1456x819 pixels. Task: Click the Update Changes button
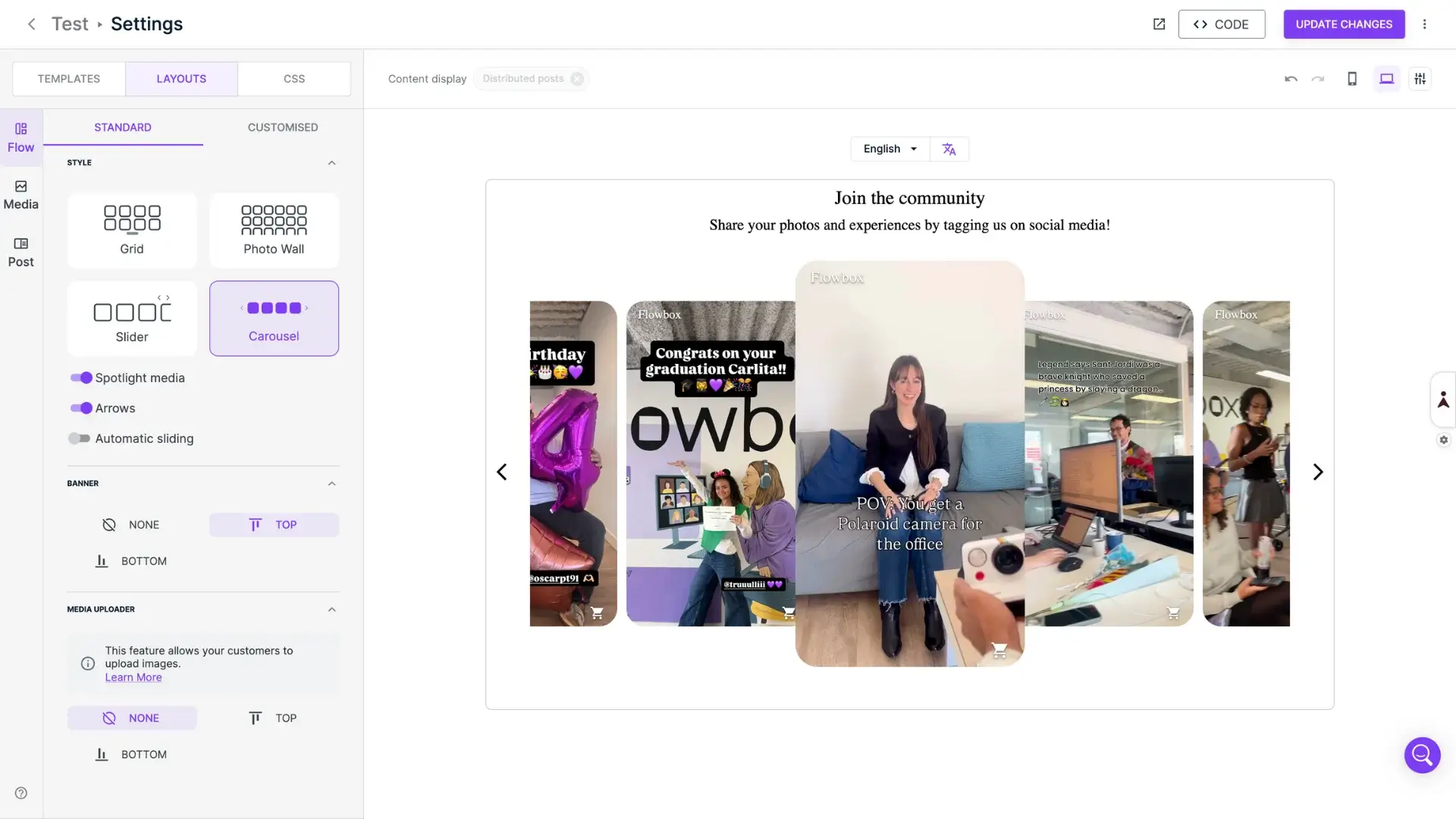coord(1343,24)
